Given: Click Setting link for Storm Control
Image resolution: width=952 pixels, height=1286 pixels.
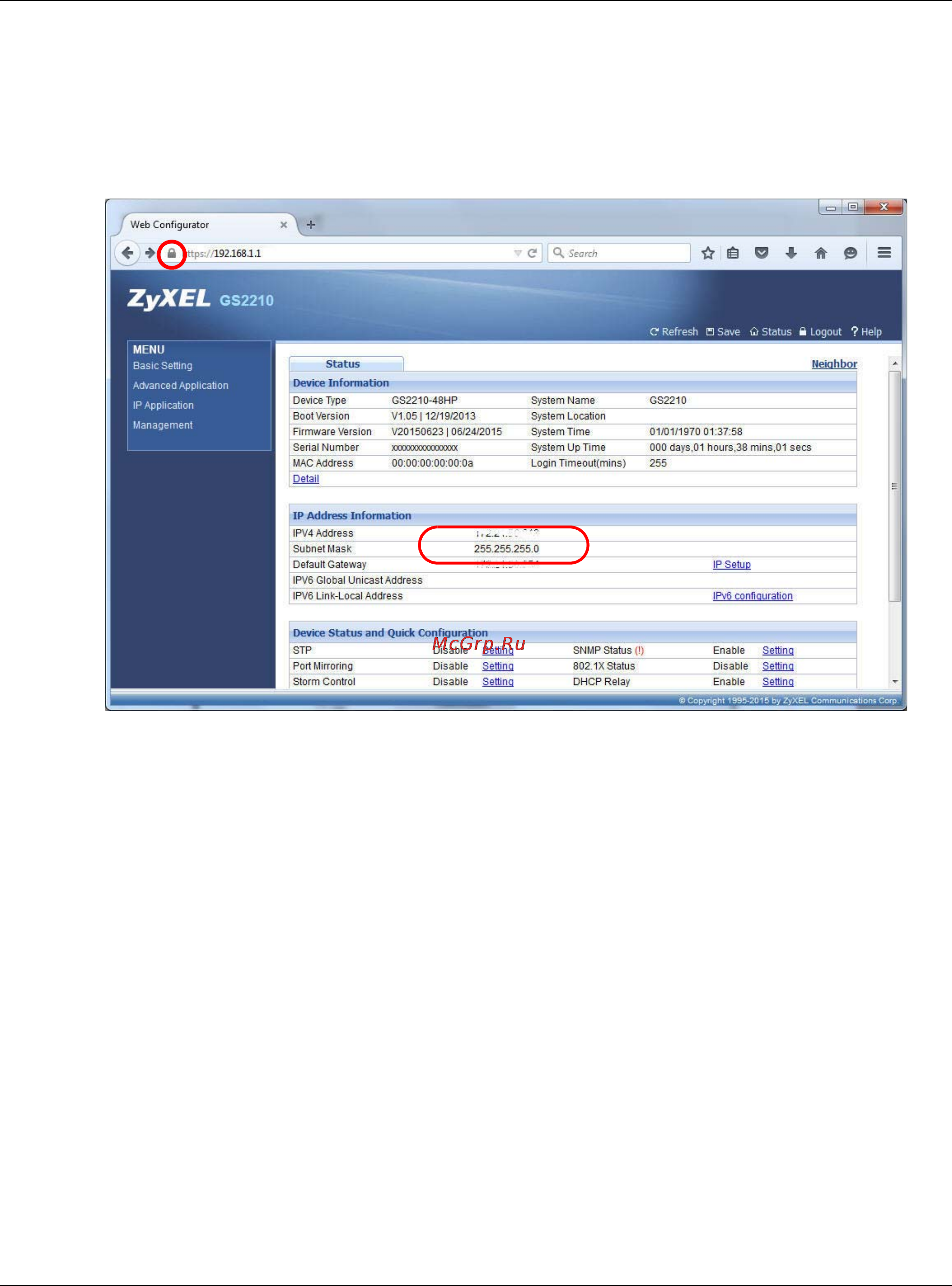Looking at the screenshot, I should tap(497, 682).
